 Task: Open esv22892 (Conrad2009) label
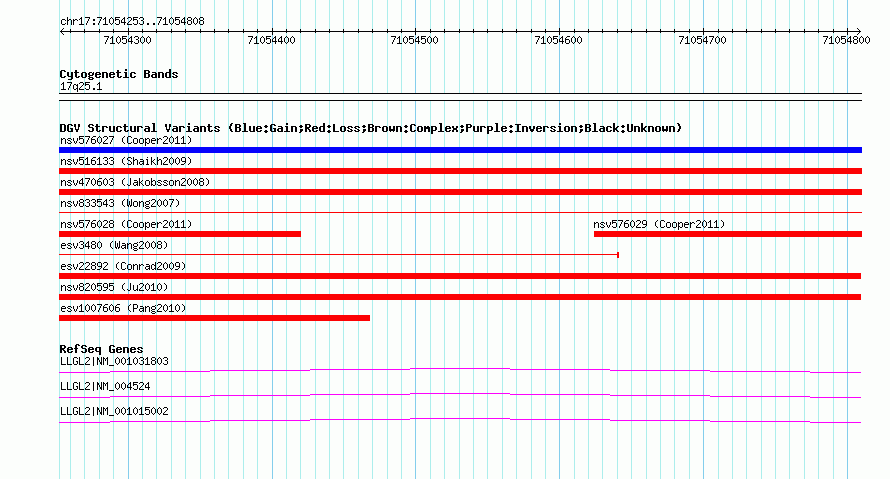click(x=123, y=266)
